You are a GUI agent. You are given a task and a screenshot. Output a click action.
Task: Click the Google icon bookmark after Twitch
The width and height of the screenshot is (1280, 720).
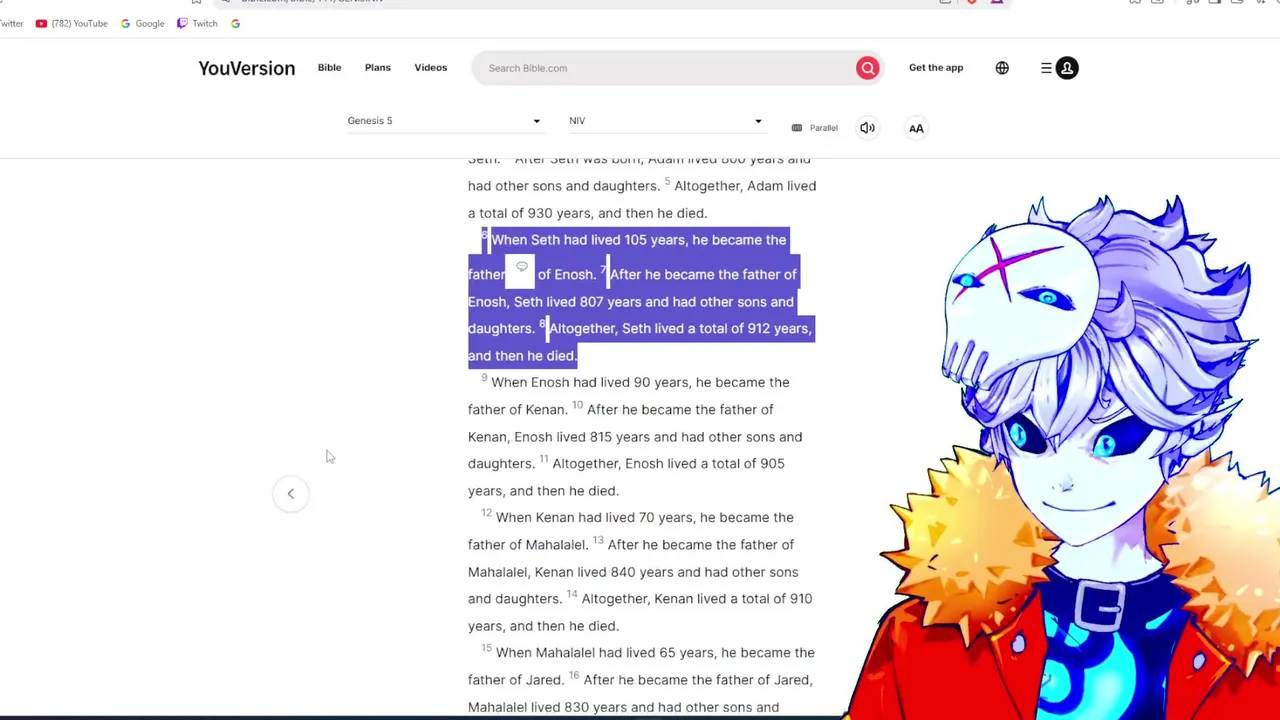[235, 23]
